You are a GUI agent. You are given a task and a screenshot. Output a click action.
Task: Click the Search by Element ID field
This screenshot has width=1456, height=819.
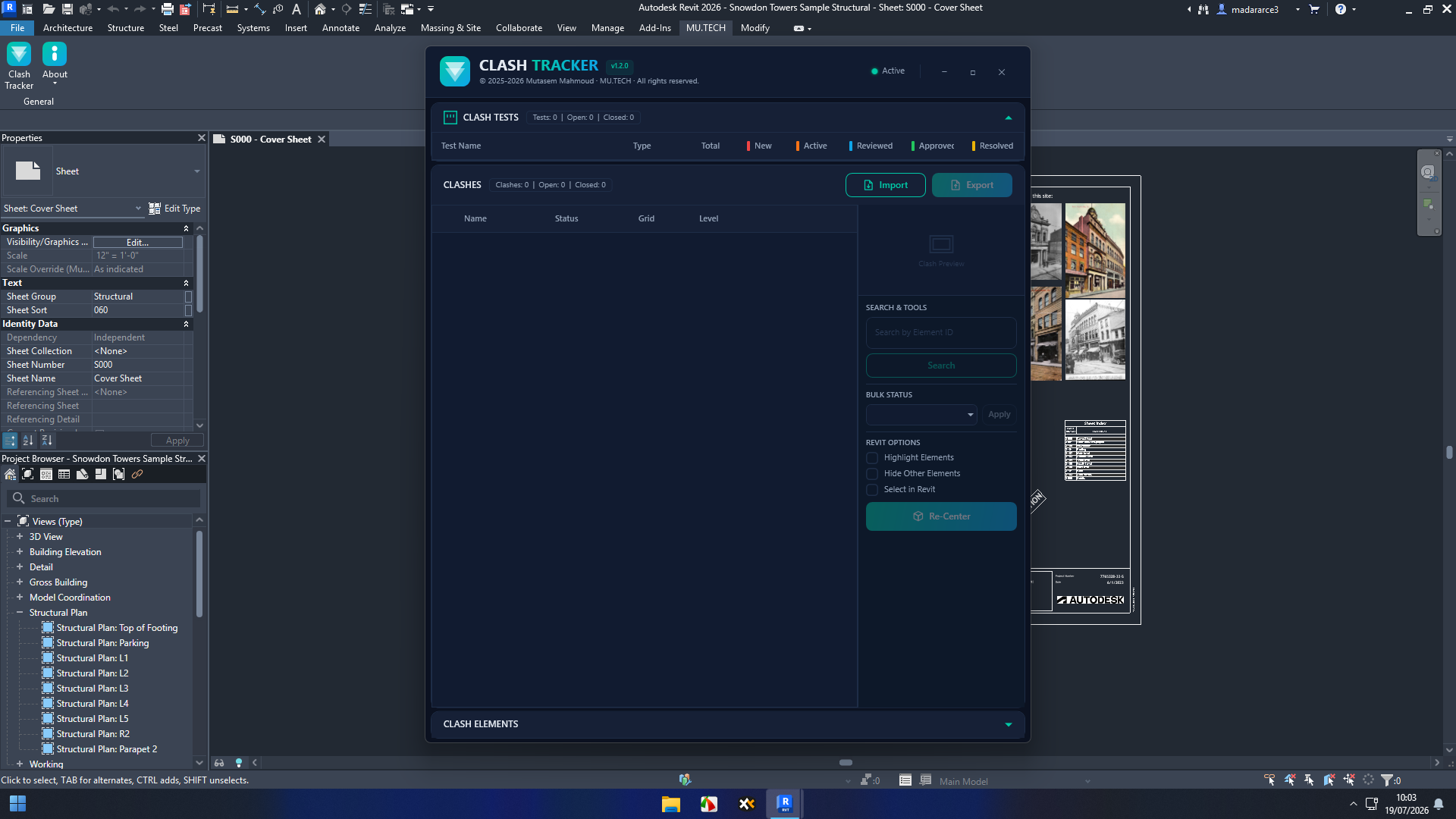tap(941, 333)
